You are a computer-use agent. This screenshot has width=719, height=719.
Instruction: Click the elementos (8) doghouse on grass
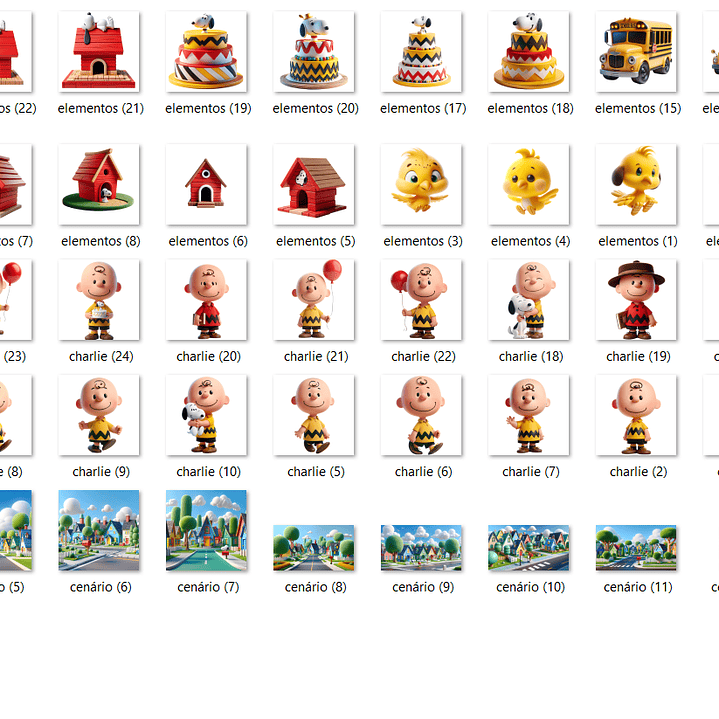click(98, 185)
